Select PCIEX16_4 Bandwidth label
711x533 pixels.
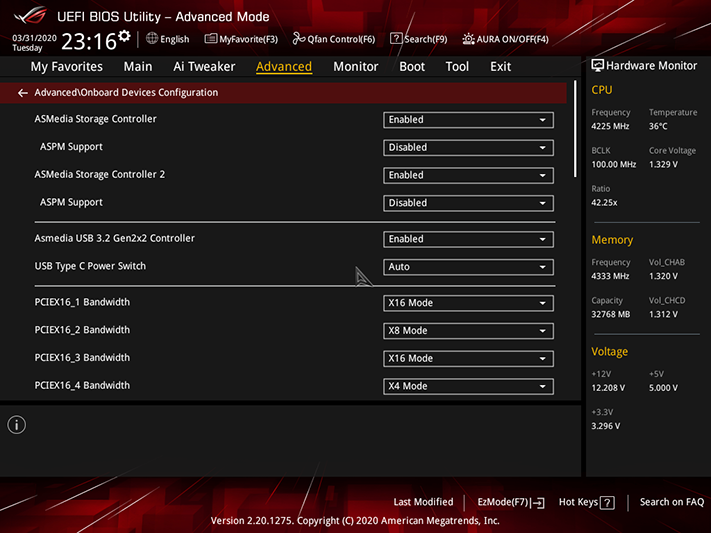(82, 385)
